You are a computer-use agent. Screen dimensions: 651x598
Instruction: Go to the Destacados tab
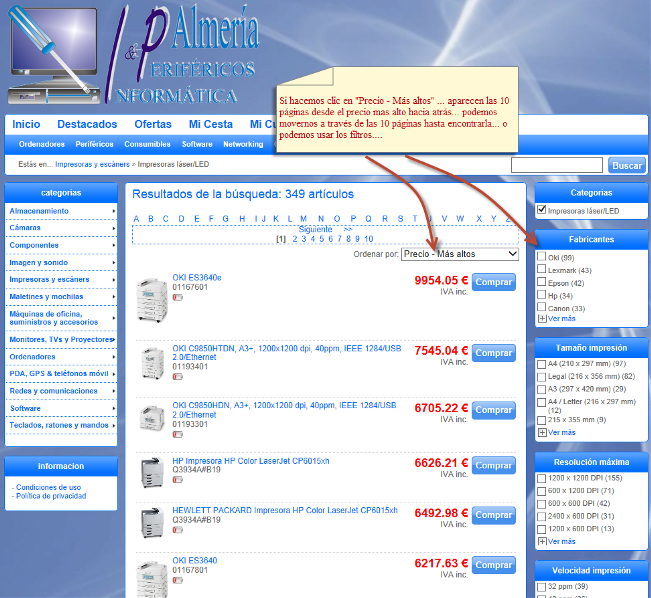point(87,124)
